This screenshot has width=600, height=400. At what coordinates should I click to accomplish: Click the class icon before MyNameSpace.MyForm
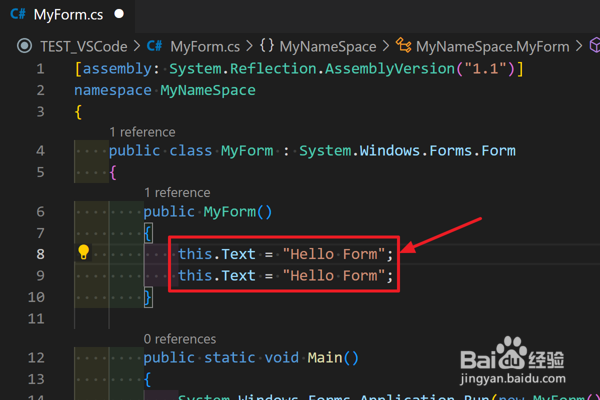click(403, 45)
